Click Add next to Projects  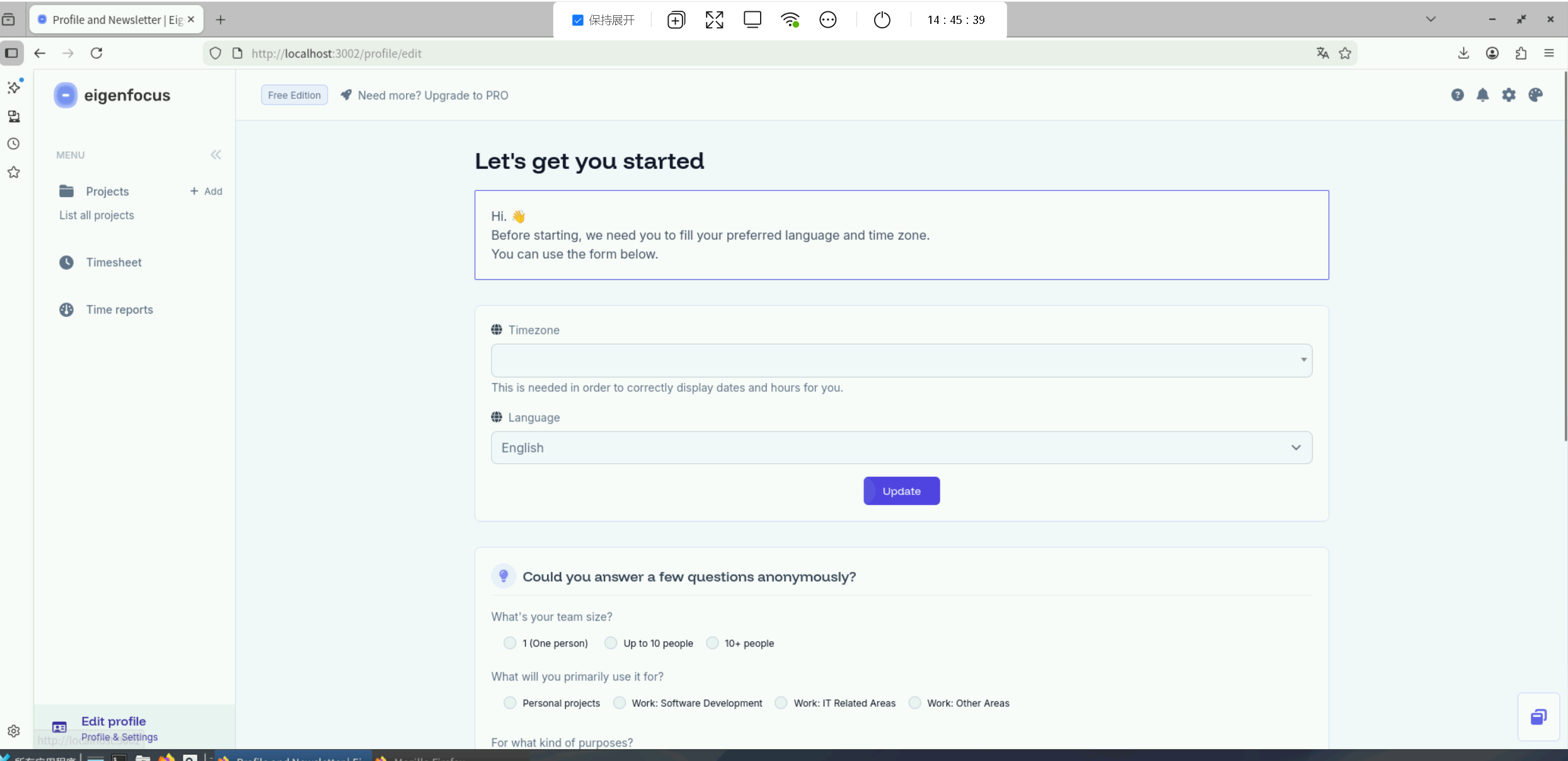[x=207, y=192]
